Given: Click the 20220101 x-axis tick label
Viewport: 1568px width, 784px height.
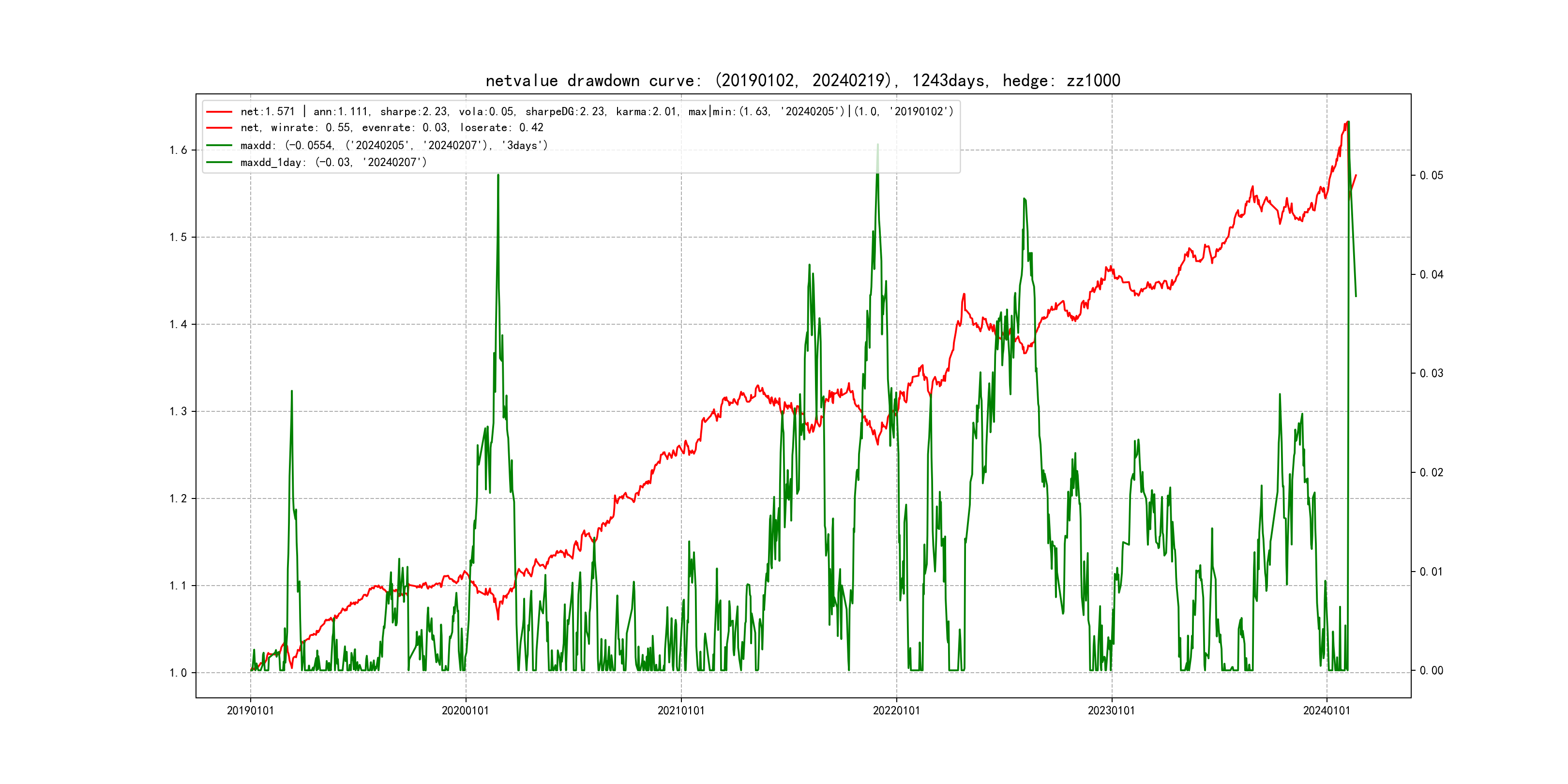Looking at the screenshot, I should click(896, 711).
